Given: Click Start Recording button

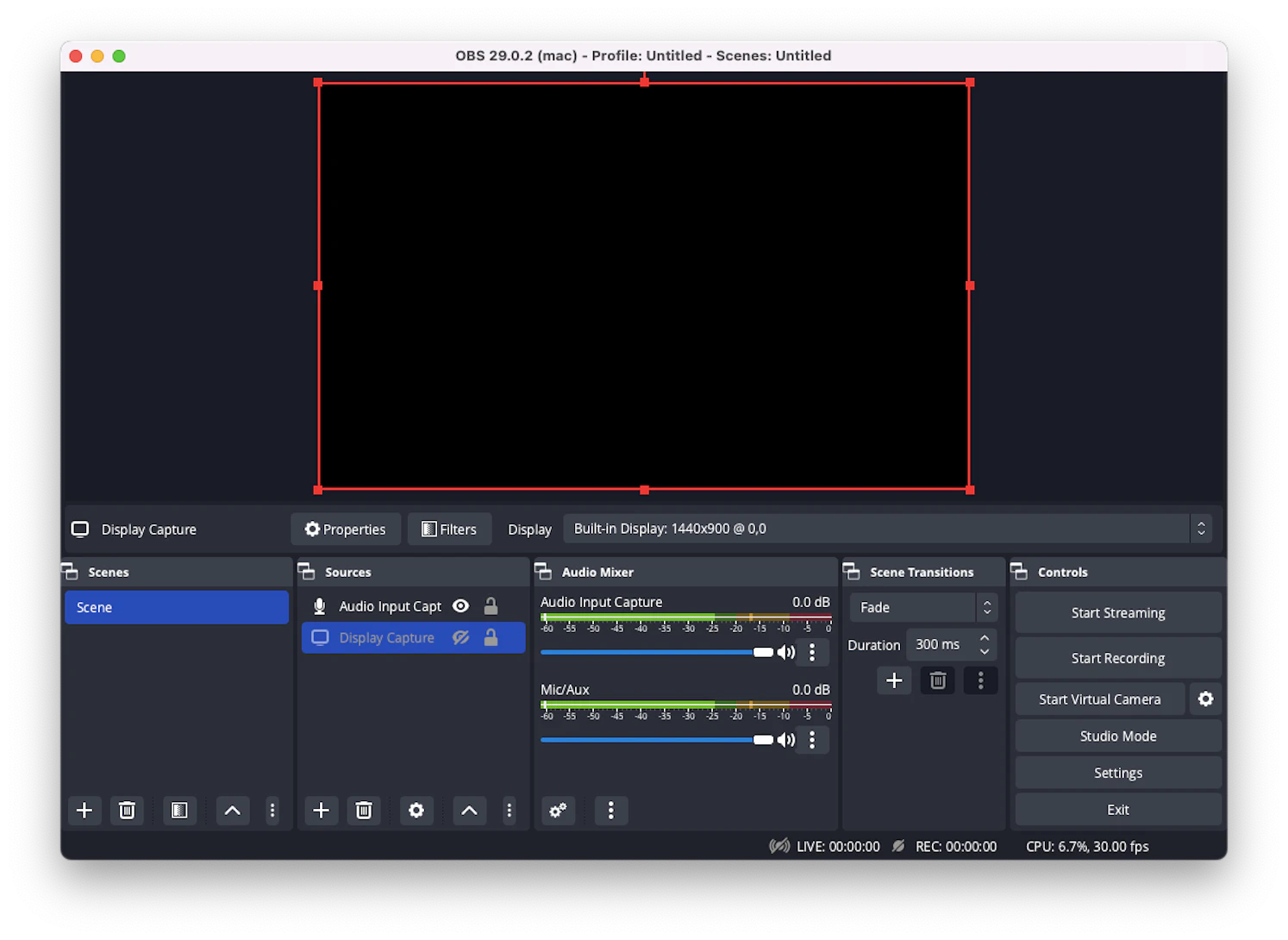Looking at the screenshot, I should click(1118, 658).
